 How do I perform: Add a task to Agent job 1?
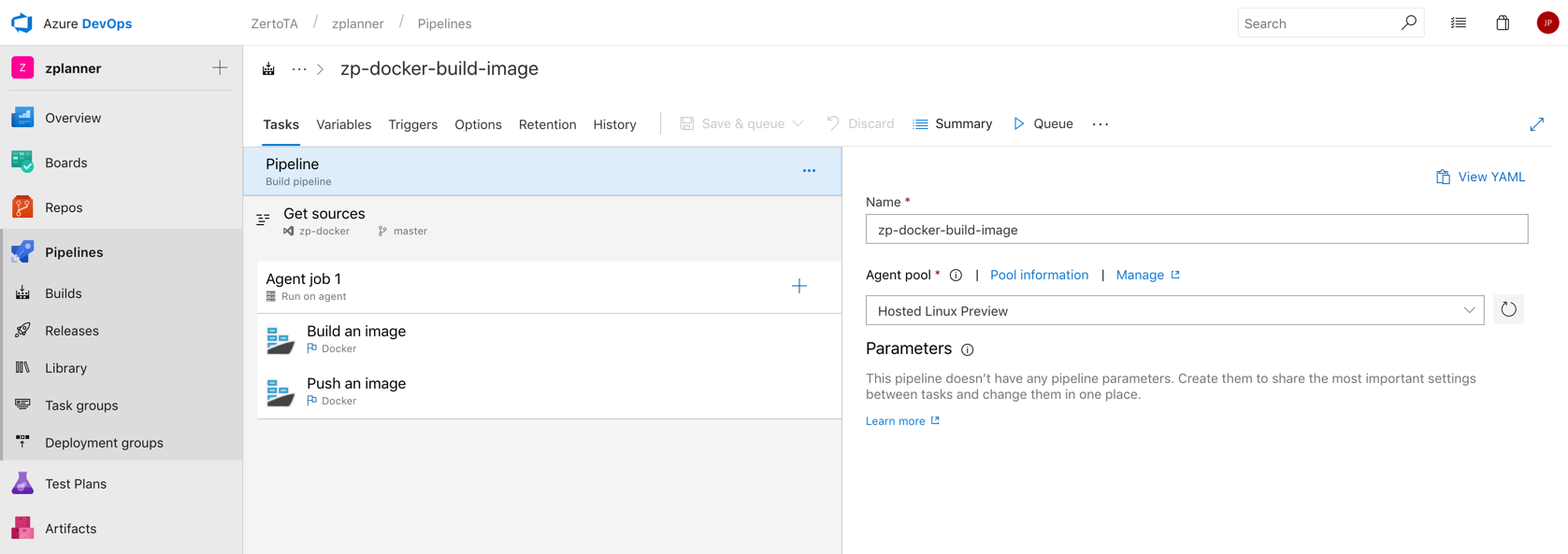pyautogui.click(x=799, y=287)
